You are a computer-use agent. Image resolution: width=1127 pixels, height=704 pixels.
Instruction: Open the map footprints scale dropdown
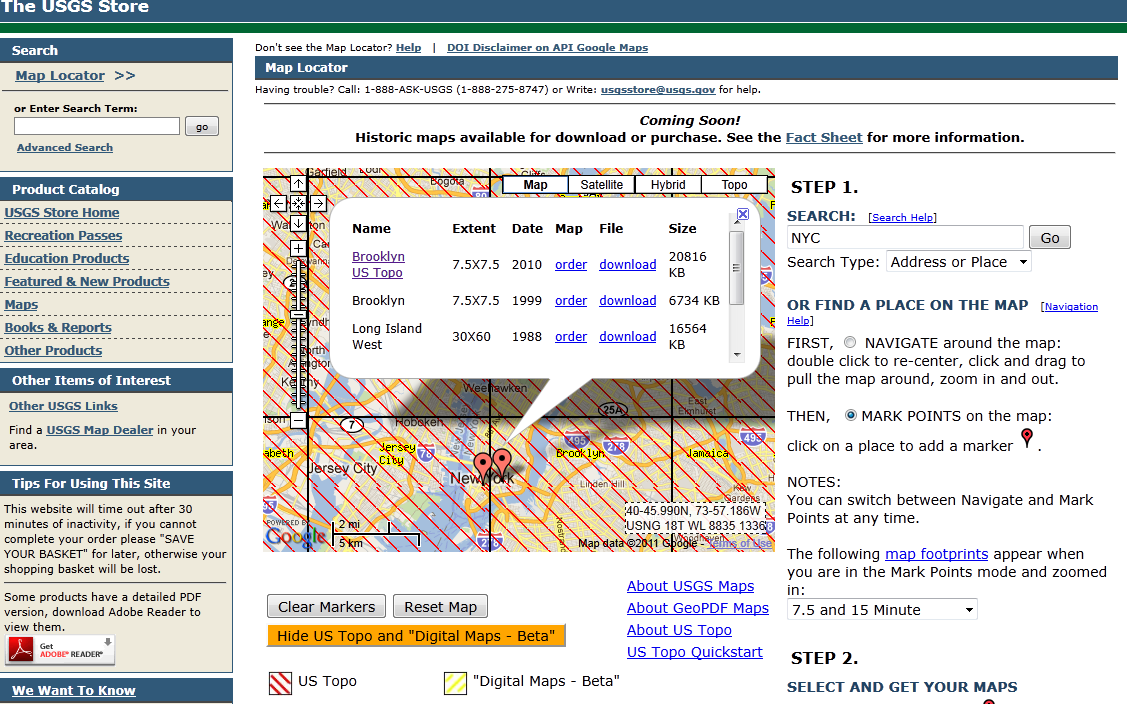coord(881,609)
